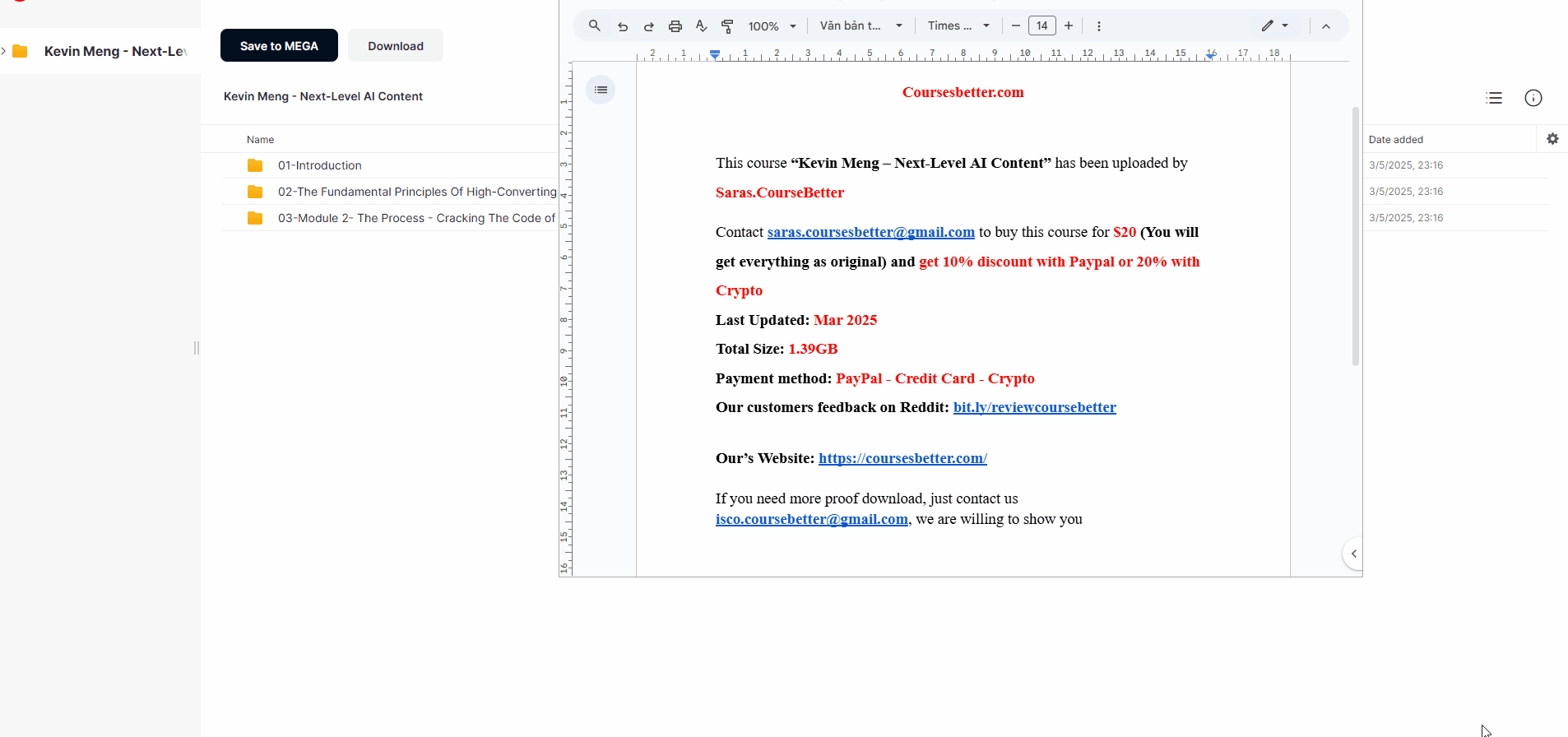Click the document vertical scrollbar
The width and height of the screenshot is (1568, 737).
click(1356, 236)
